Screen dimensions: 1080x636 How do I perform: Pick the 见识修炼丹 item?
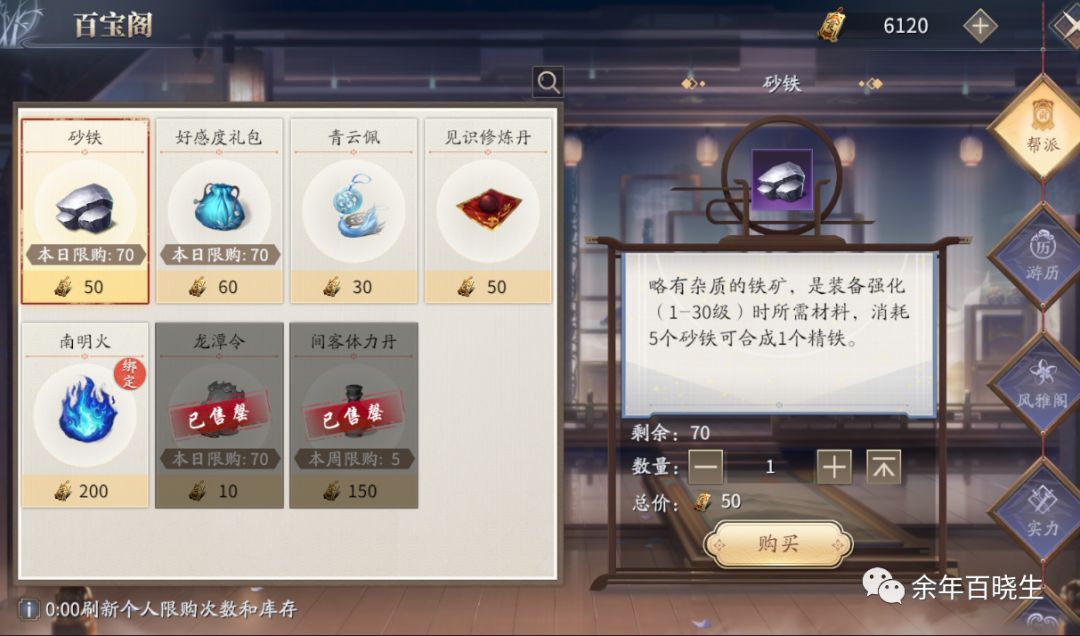(488, 211)
